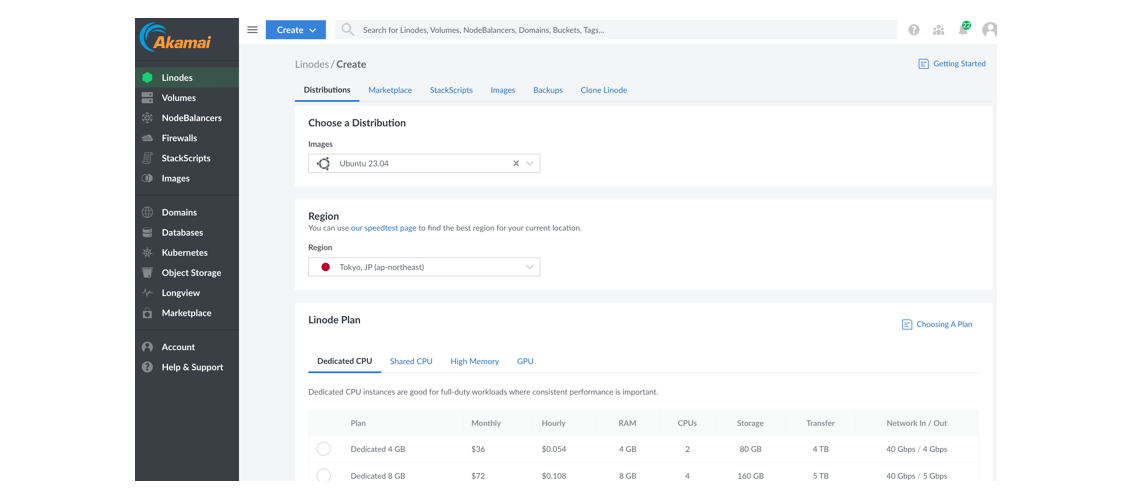1122x497 pixels.
Task: Open the help question mark icon
Action: click(x=914, y=30)
